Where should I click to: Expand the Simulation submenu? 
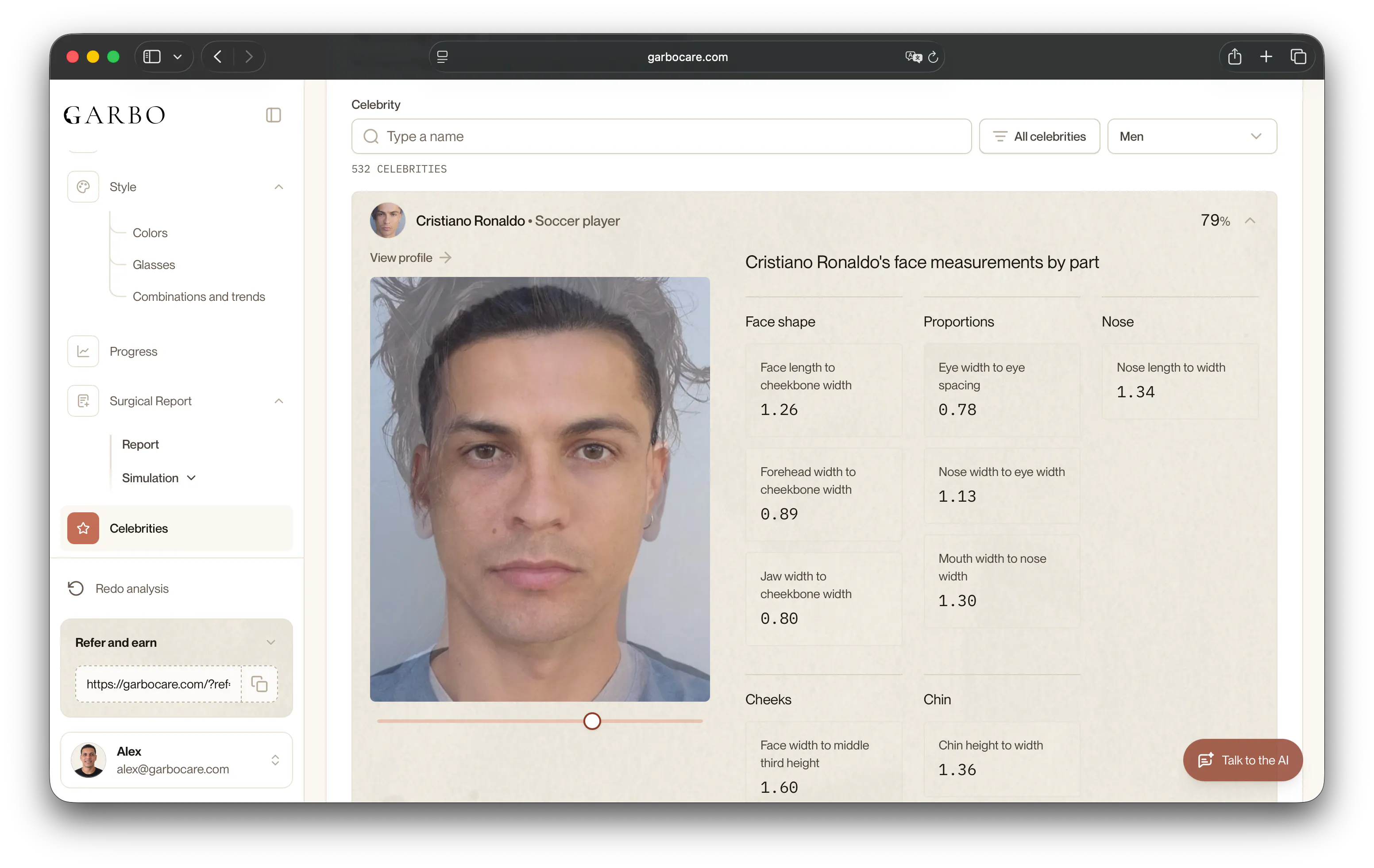[191, 478]
